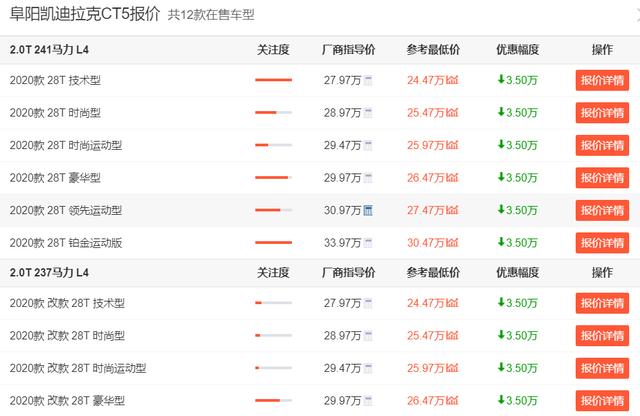Screen dimensions: 640x416
Task: Click attention bar for 28T 领先运动型
Action: tap(273, 210)
